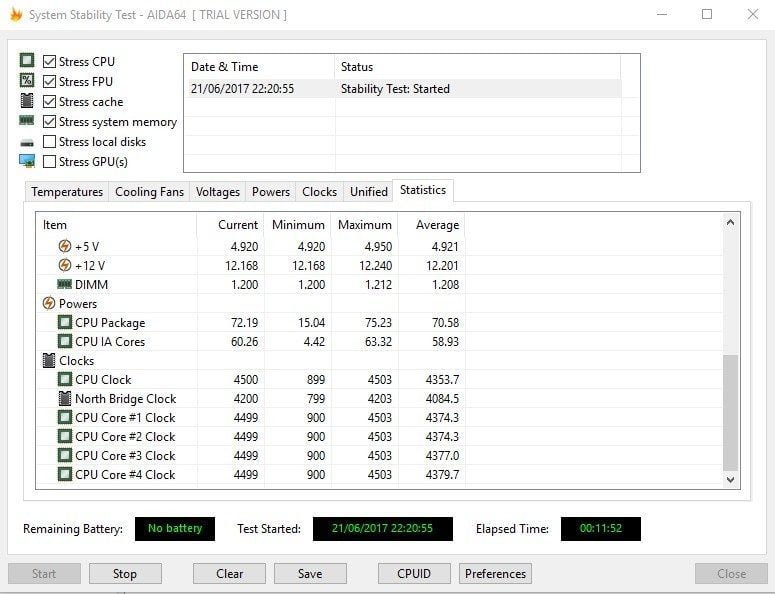Click the CPU IA Cores minimum 4.42

click(x=314, y=341)
